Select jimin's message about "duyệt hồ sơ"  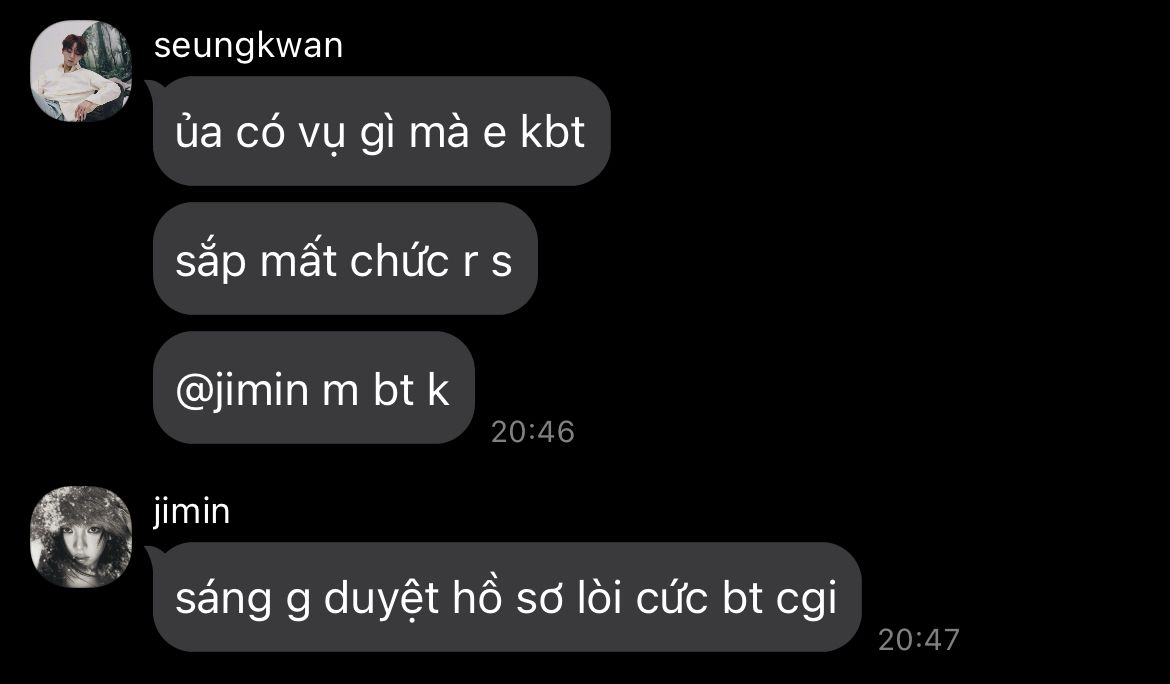point(507,597)
